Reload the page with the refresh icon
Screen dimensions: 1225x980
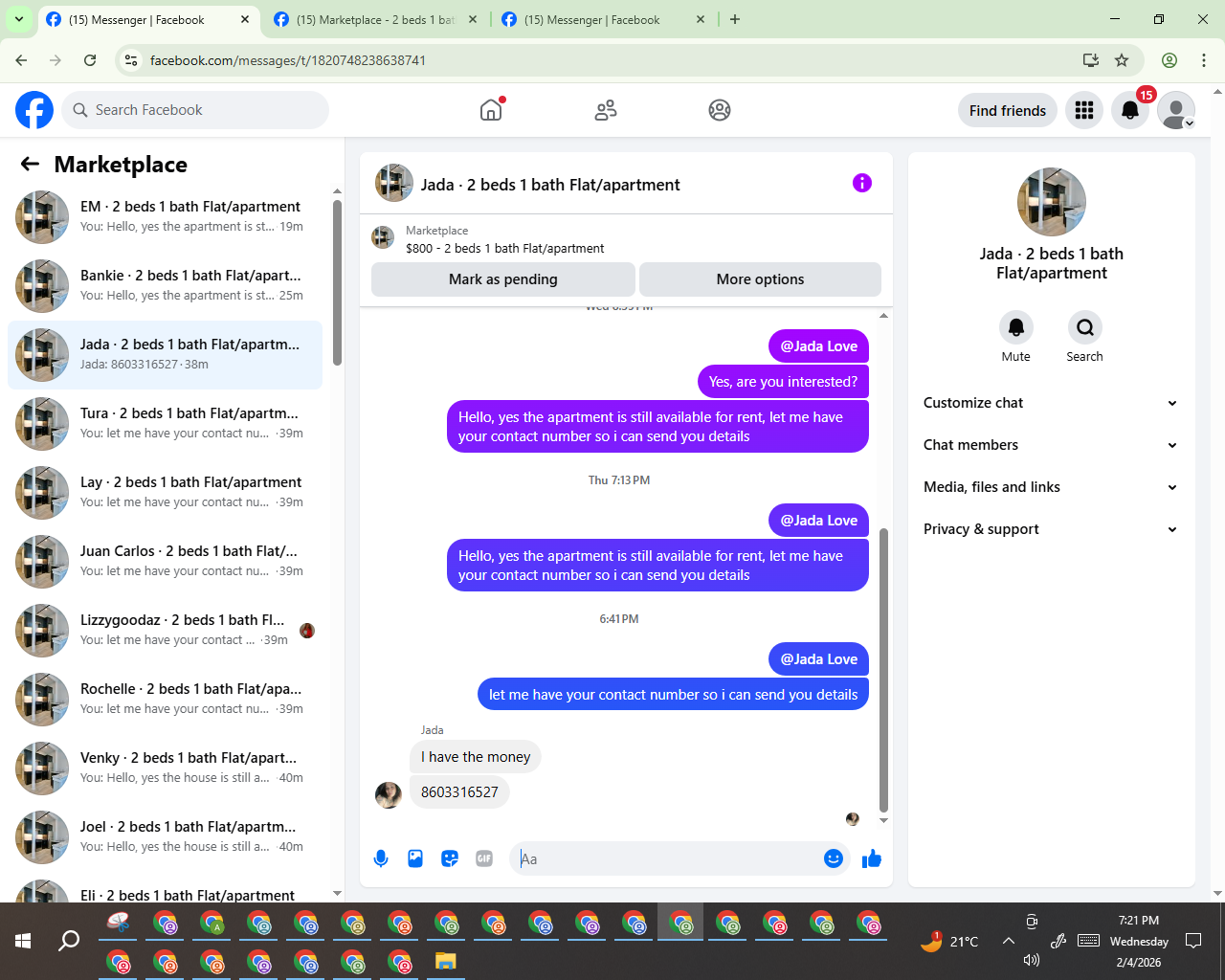[90, 60]
